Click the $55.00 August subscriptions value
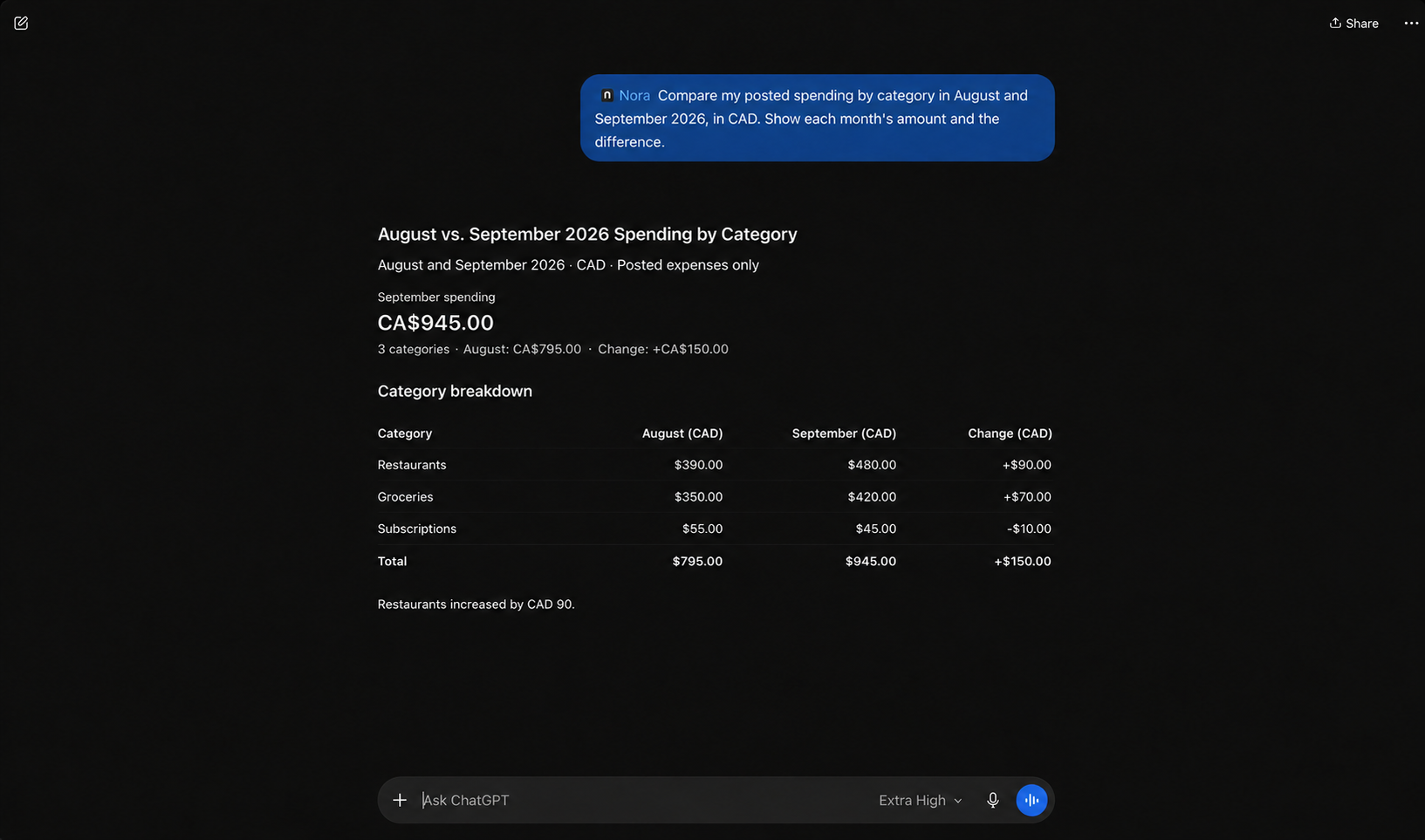The image size is (1425, 840). (702, 529)
